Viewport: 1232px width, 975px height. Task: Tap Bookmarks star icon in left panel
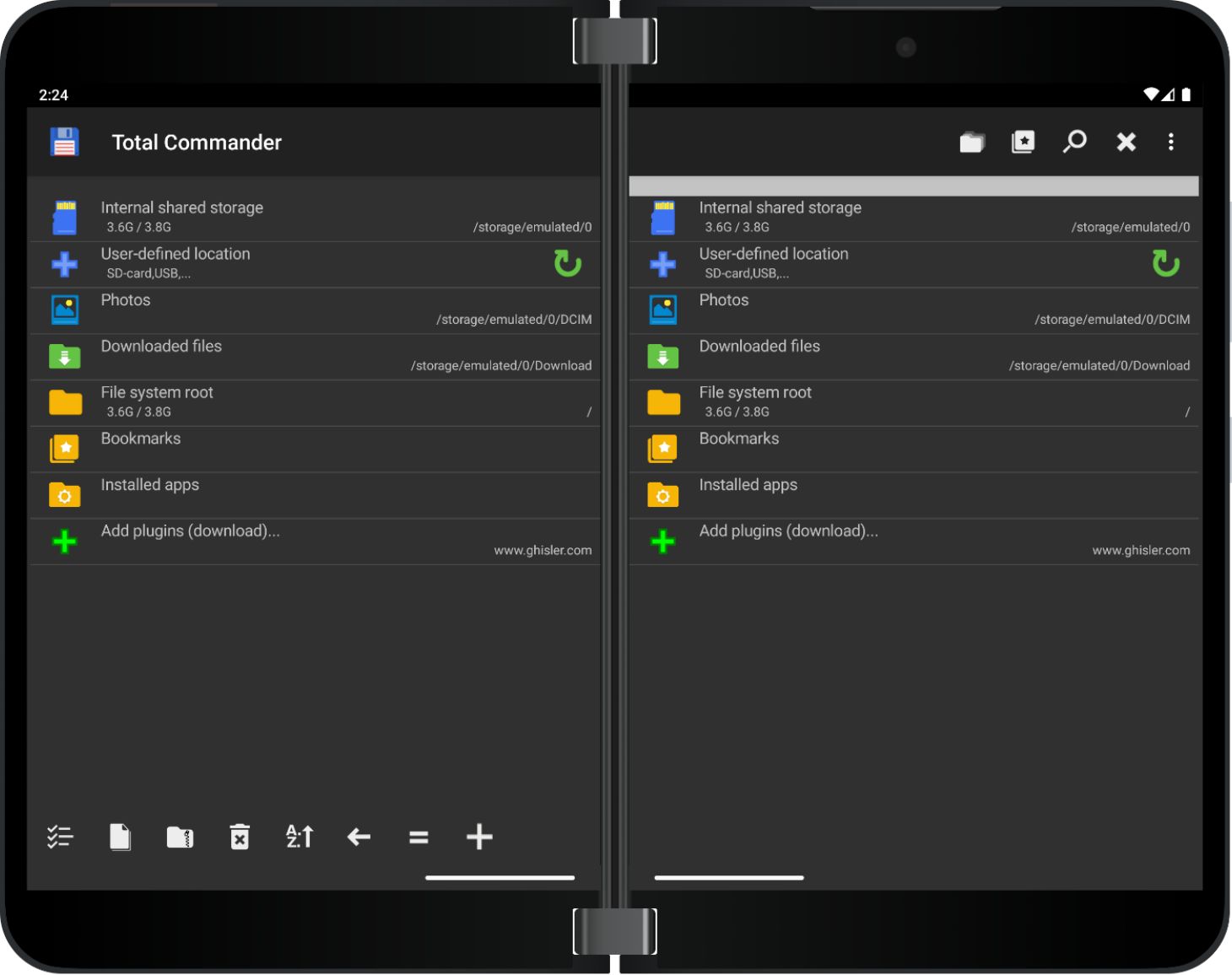(x=65, y=448)
